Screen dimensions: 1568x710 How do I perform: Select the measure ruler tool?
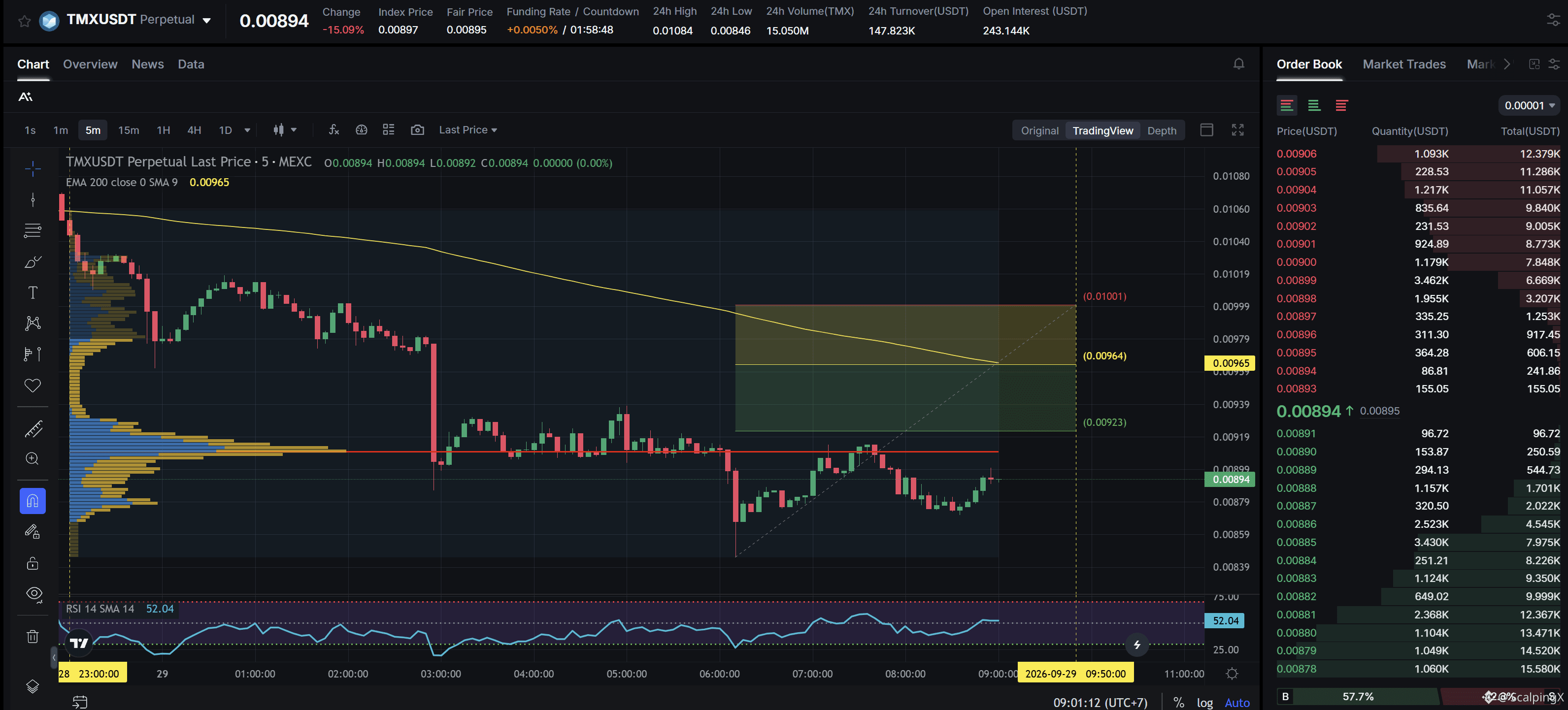pos(33,429)
